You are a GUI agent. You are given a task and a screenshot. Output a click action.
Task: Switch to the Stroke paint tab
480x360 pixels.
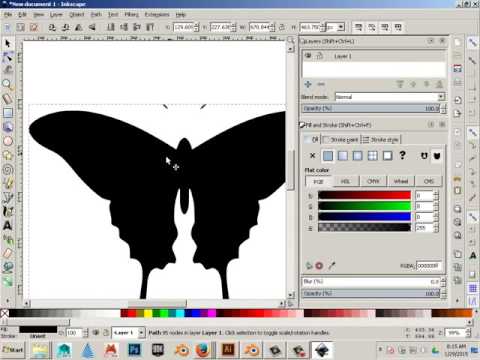(341, 140)
